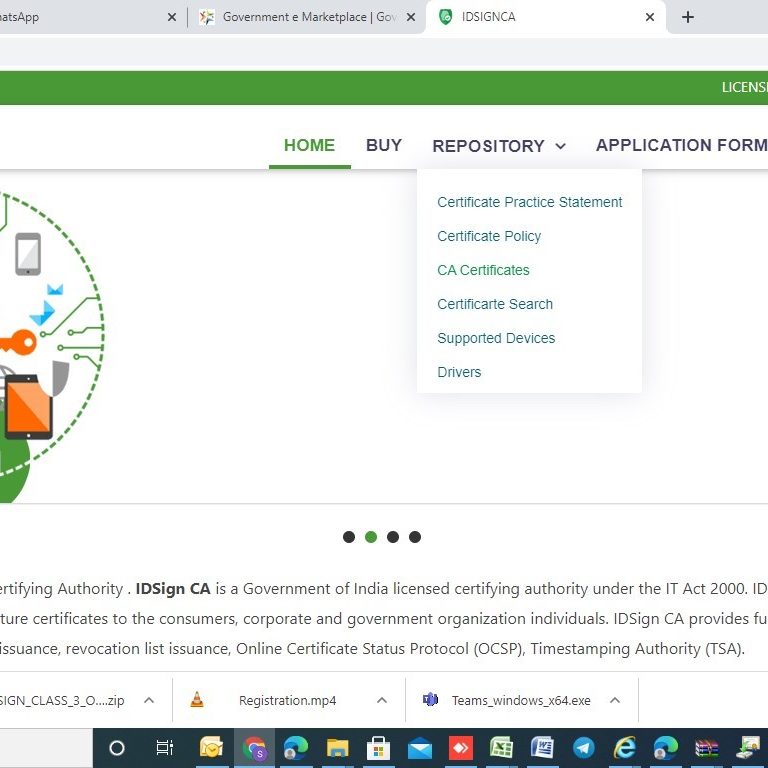Open Task View from the taskbar
The height and width of the screenshot is (768, 768).
click(165, 748)
